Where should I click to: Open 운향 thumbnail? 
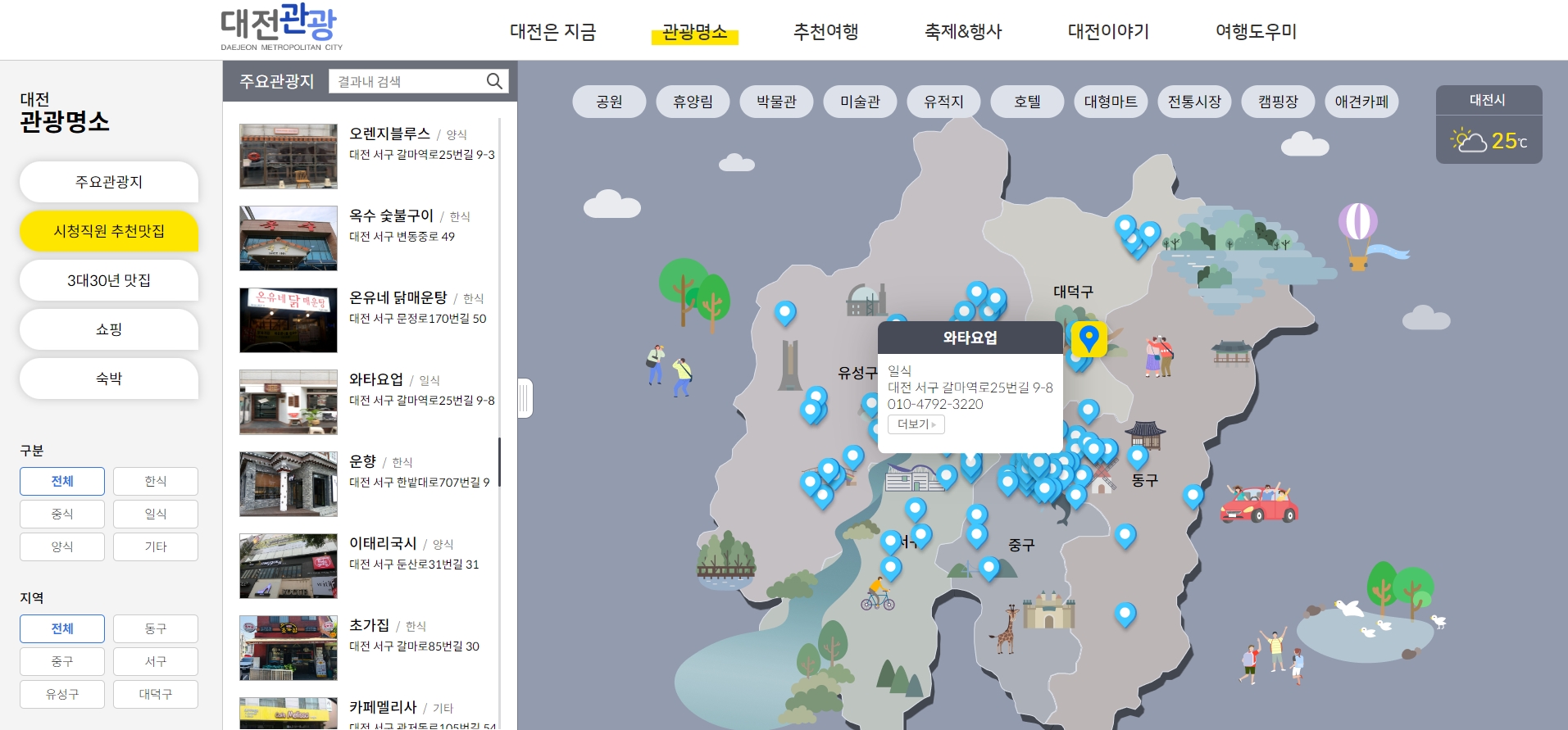click(x=289, y=484)
